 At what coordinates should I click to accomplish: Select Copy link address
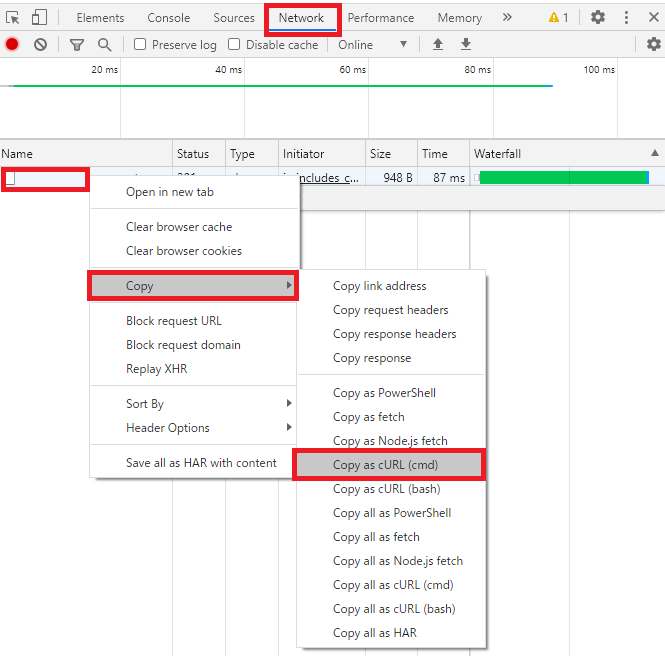pos(391,286)
